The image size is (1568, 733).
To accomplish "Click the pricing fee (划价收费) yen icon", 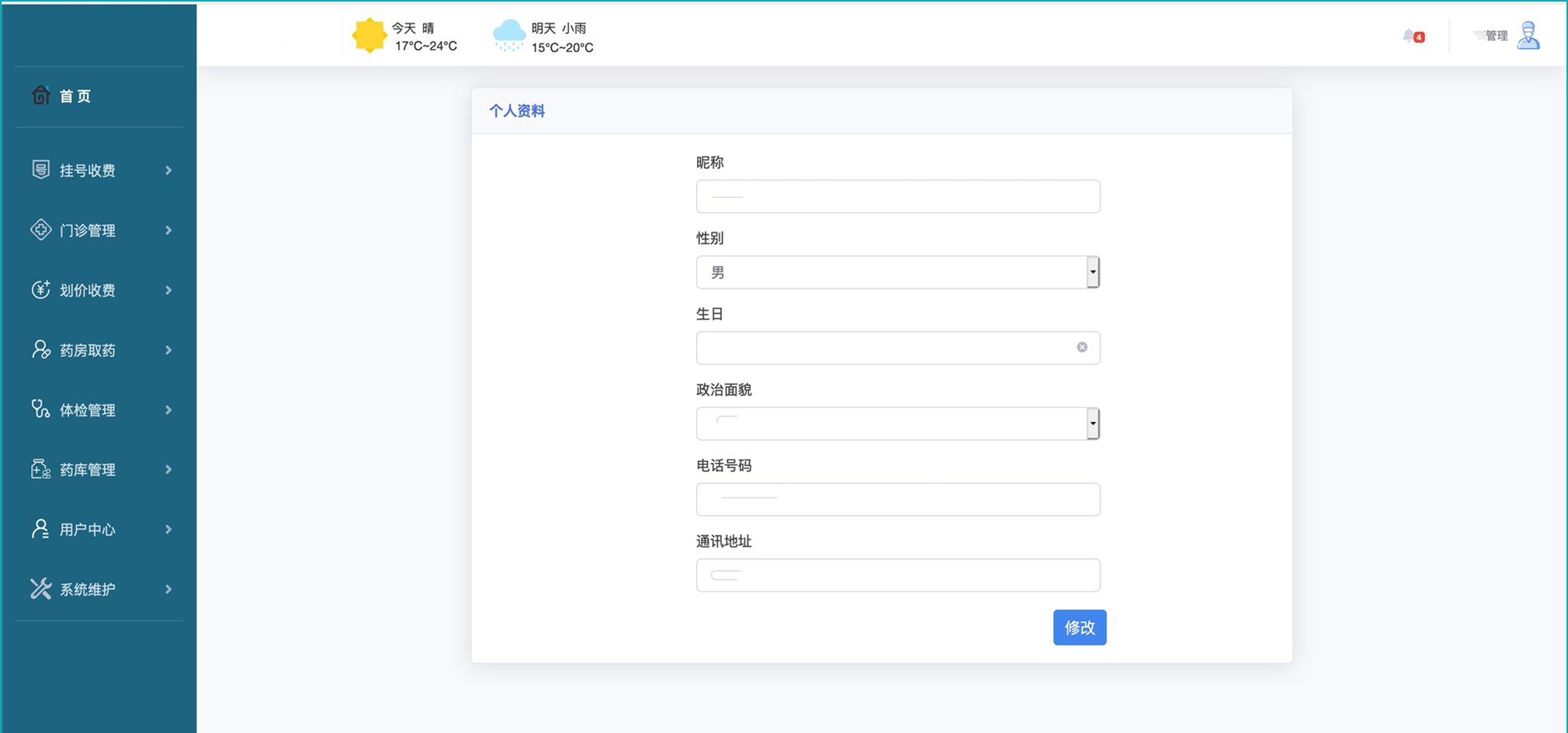I will pos(40,290).
